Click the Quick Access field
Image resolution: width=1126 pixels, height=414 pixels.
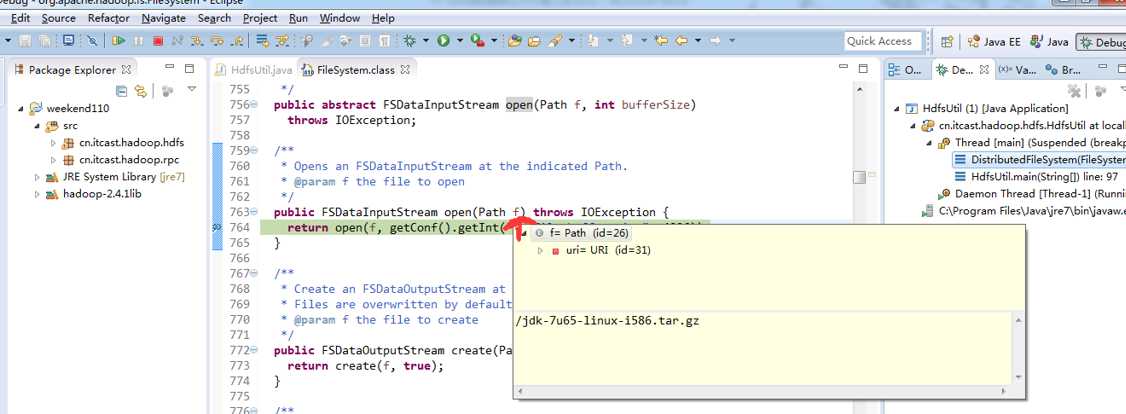pos(883,41)
